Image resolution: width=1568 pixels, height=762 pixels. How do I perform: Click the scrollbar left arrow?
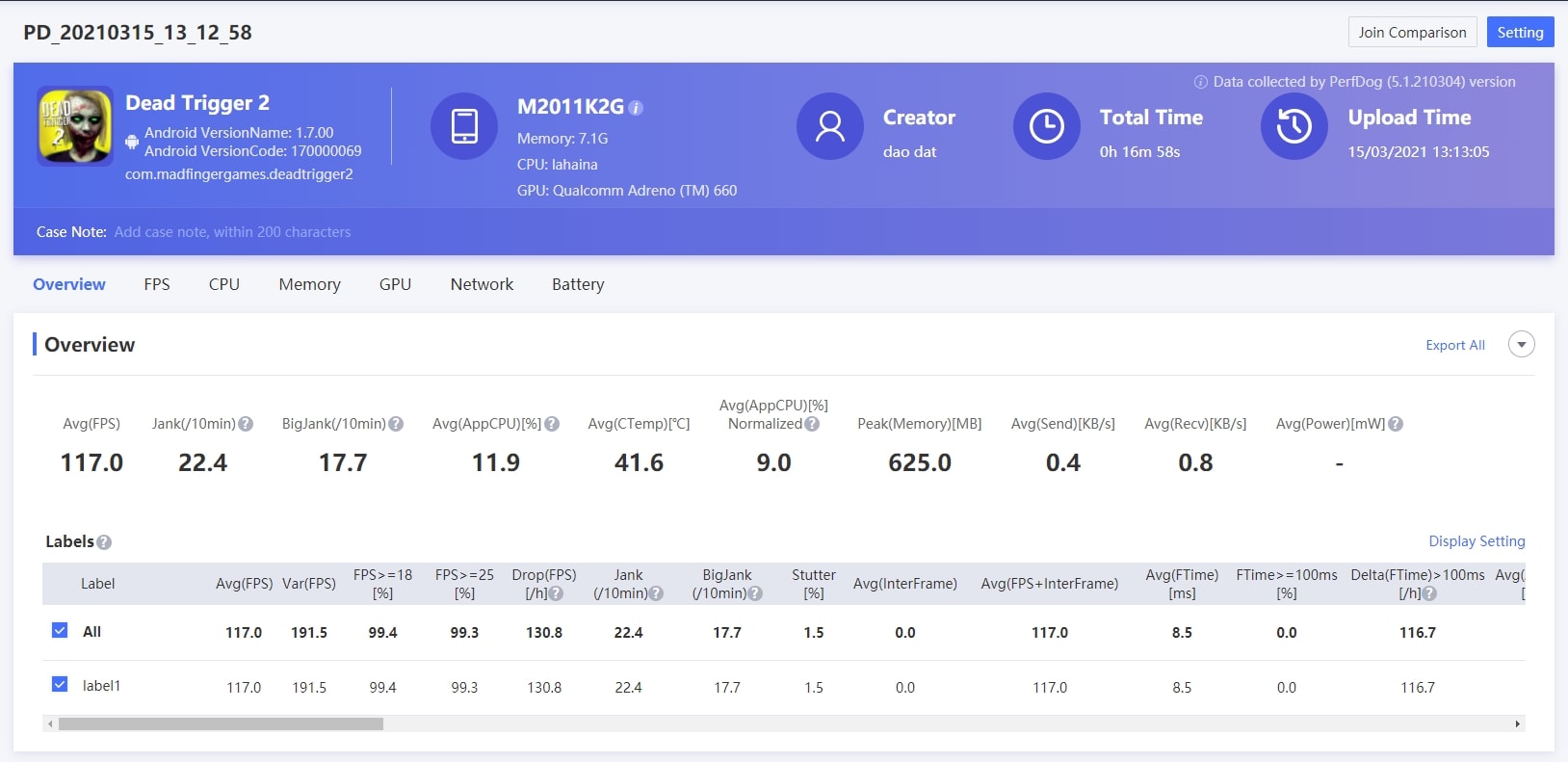tap(49, 723)
